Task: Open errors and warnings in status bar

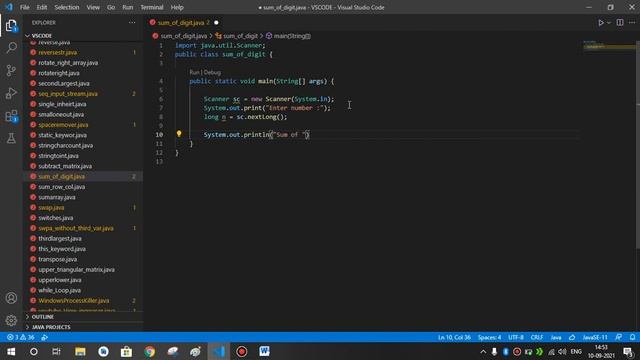Action: coord(20,337)
